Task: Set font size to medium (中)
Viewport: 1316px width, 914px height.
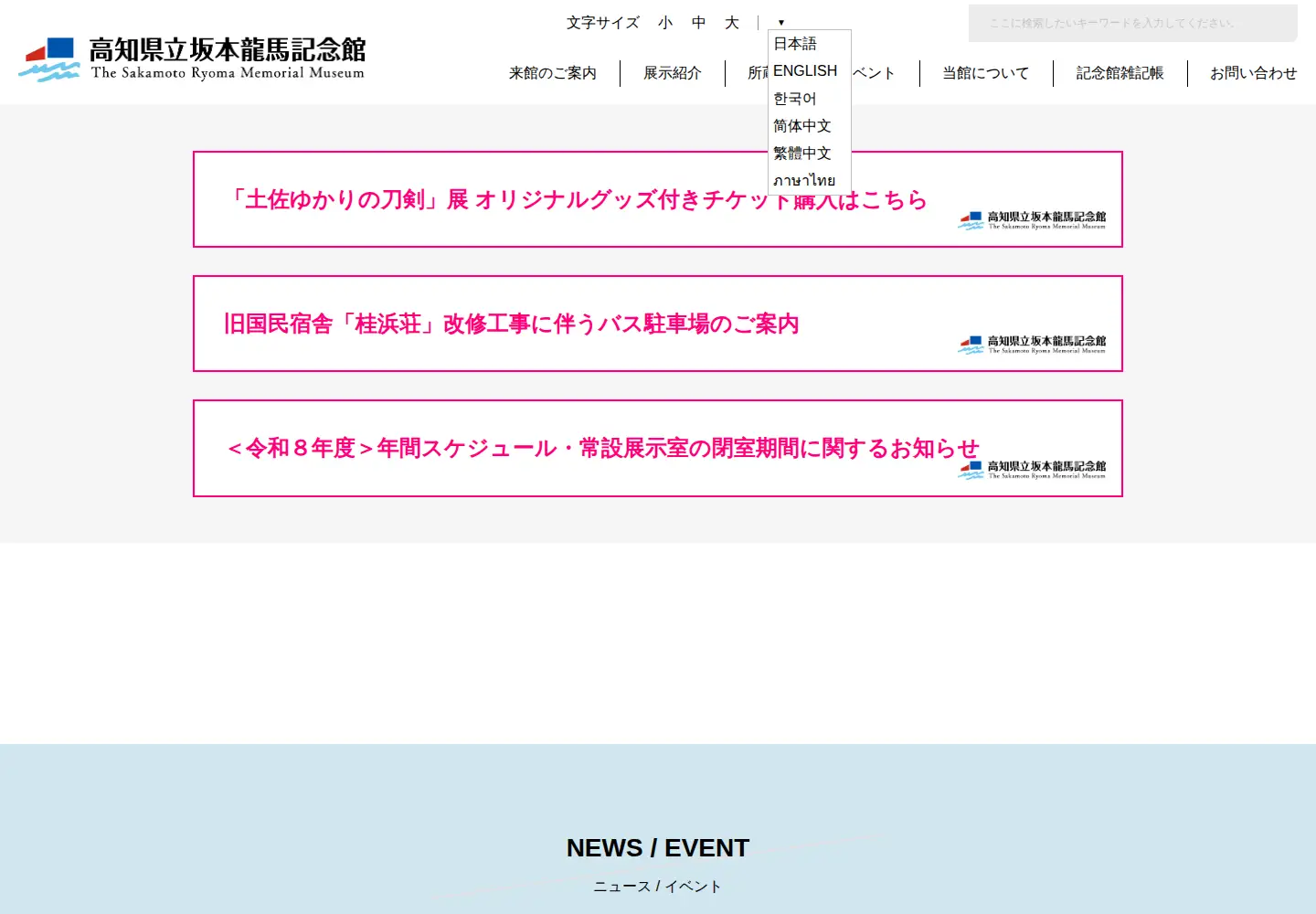Action: [699, 23]
